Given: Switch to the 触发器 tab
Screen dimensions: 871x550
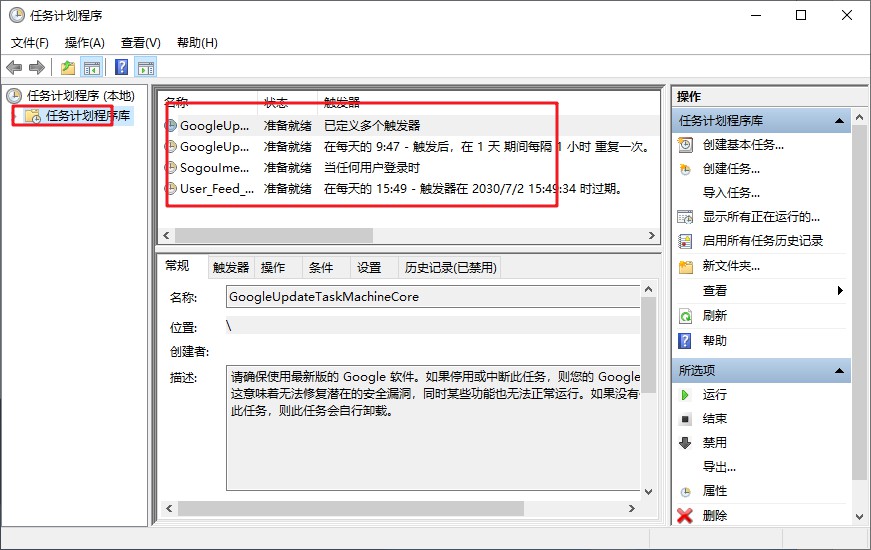Looking at the screenshot, I should (230, 268).
